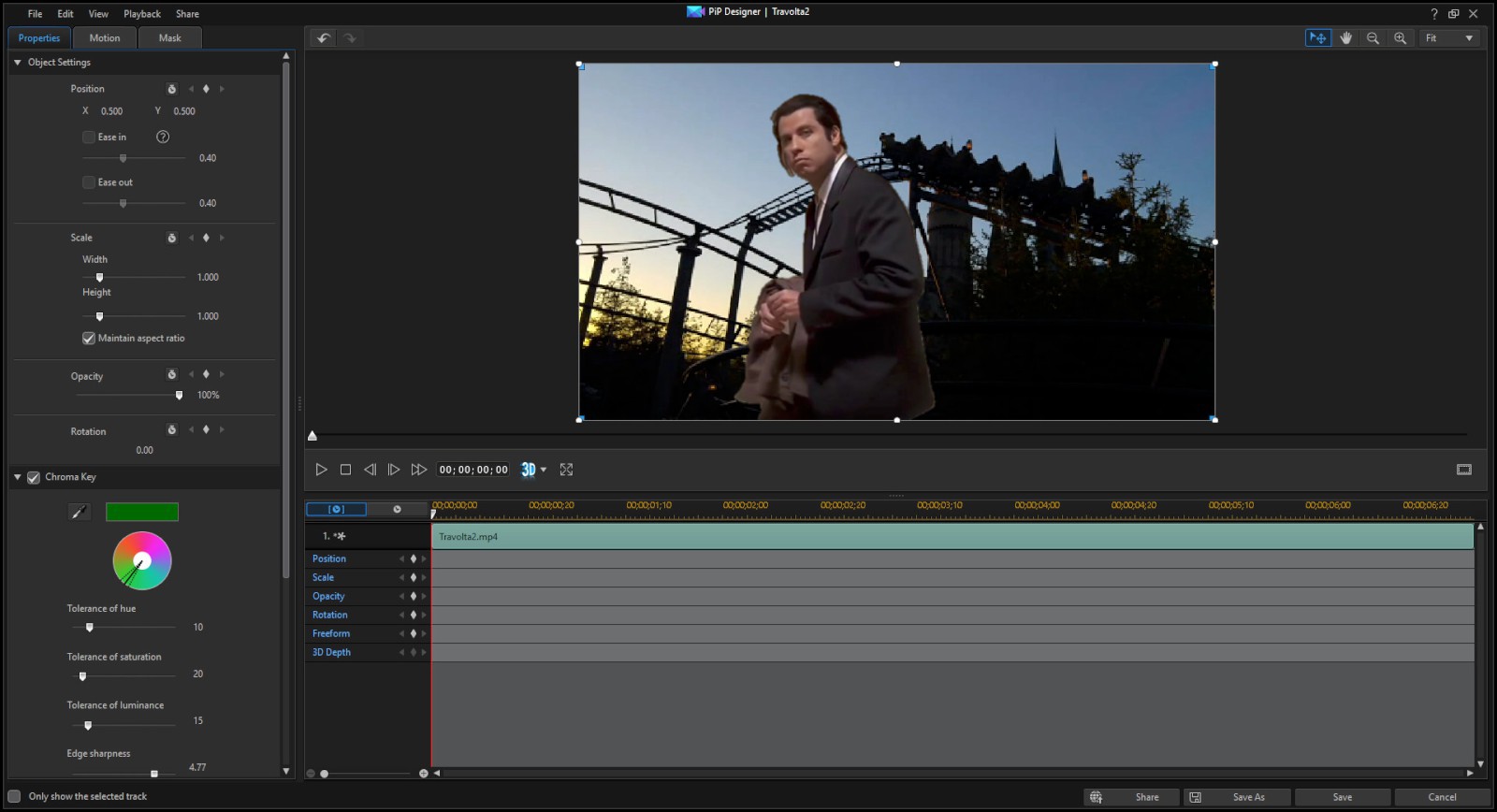Open the View menu
The height and width of the screenshot is (812, 1497).
tap(98, 14)
